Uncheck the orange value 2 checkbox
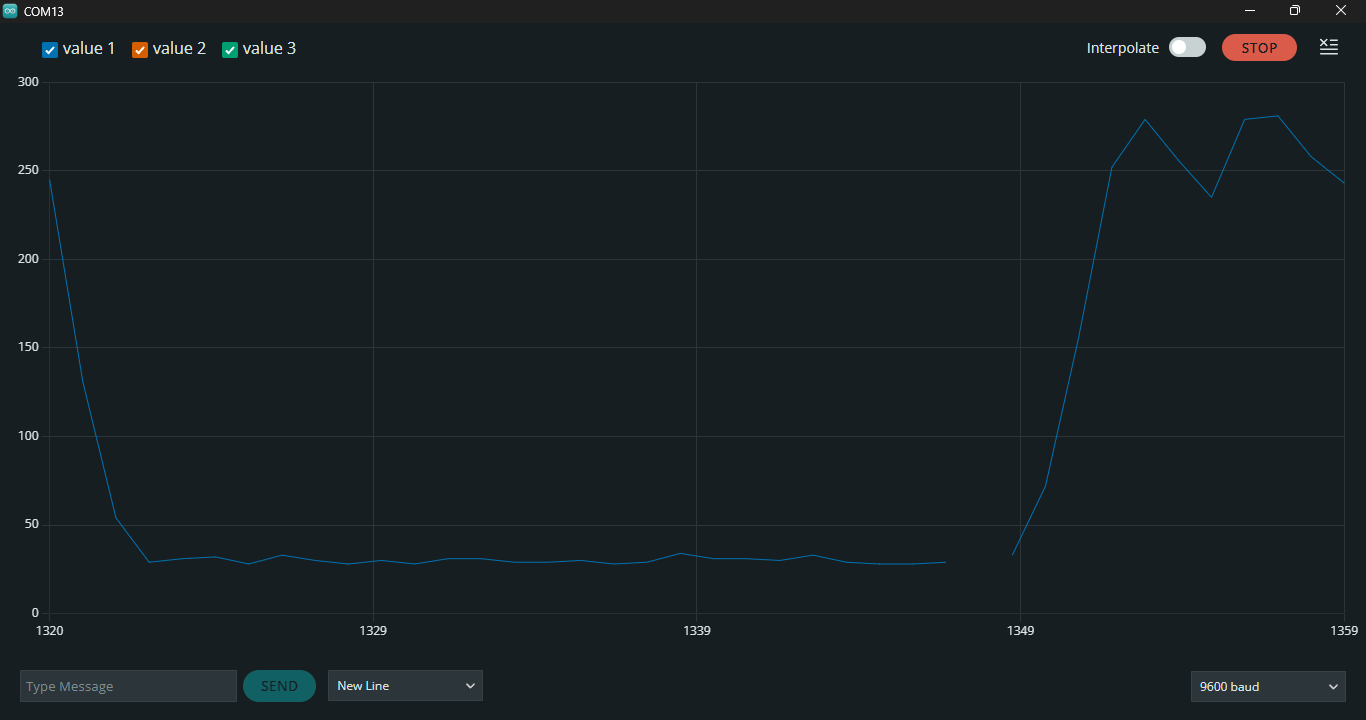The height and width of the screenshot is (720, 1366). [140, 50]
